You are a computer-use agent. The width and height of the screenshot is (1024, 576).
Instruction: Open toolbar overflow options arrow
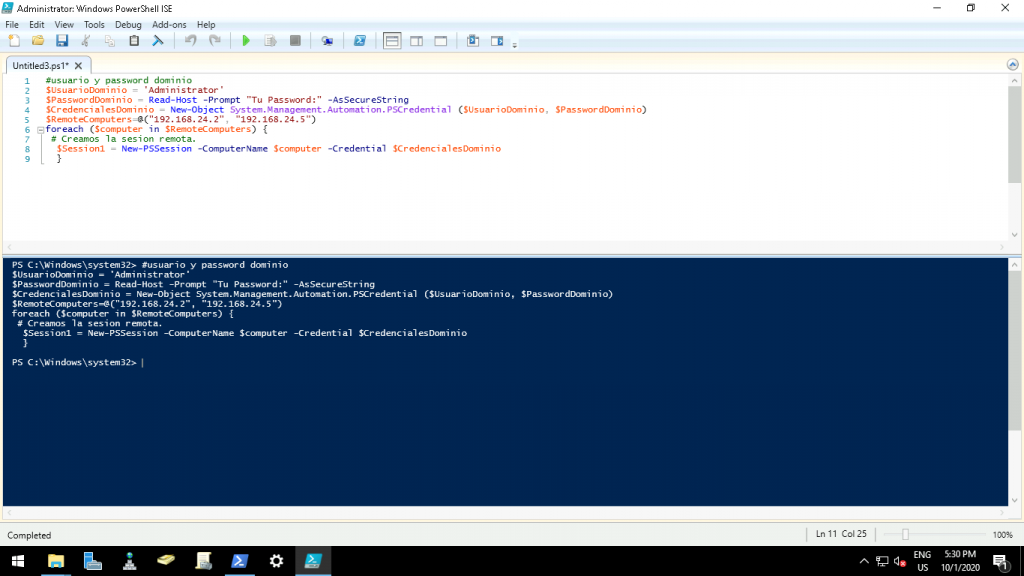pos(515,45)
